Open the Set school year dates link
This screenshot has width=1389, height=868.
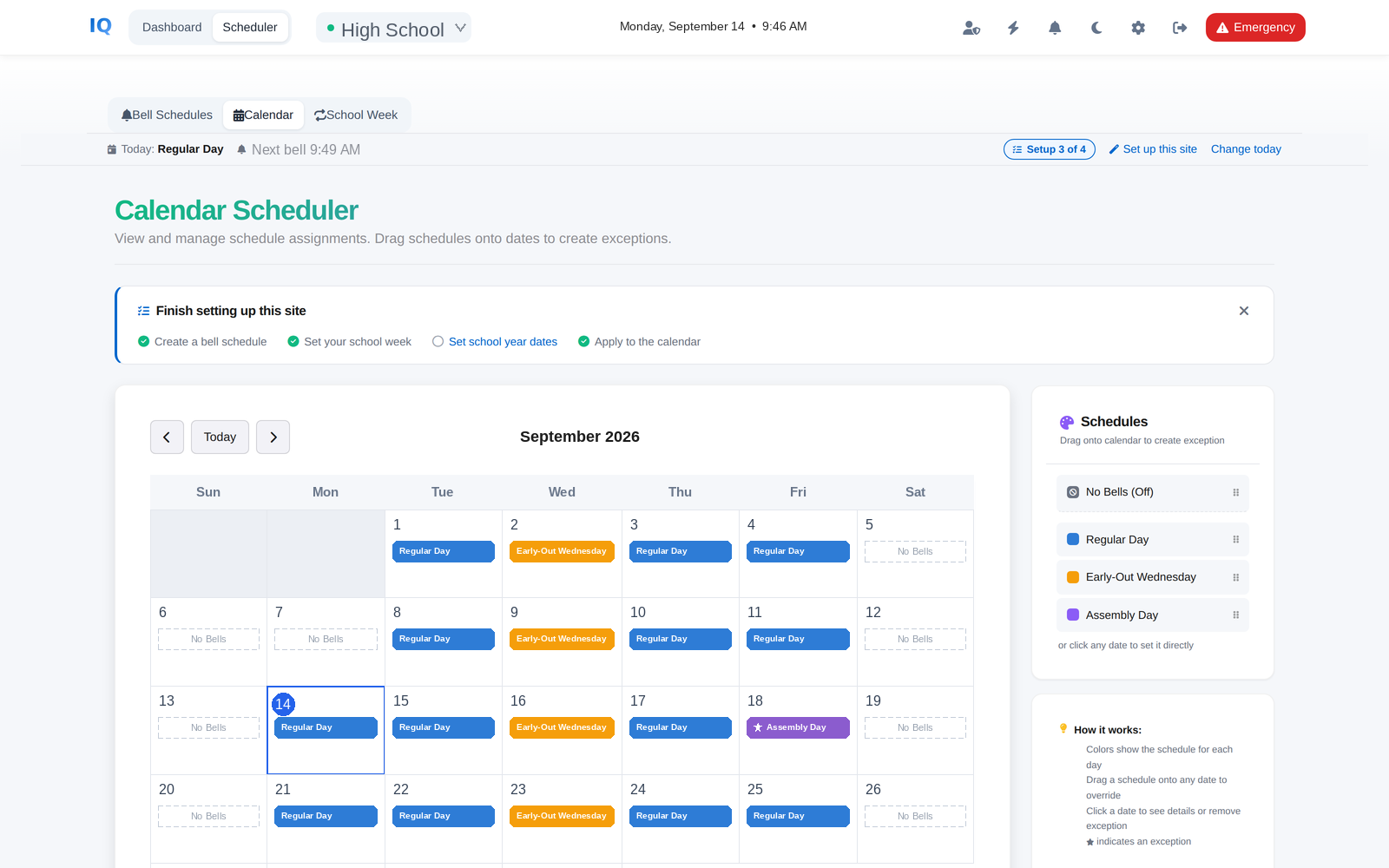[x=503, y=341]
